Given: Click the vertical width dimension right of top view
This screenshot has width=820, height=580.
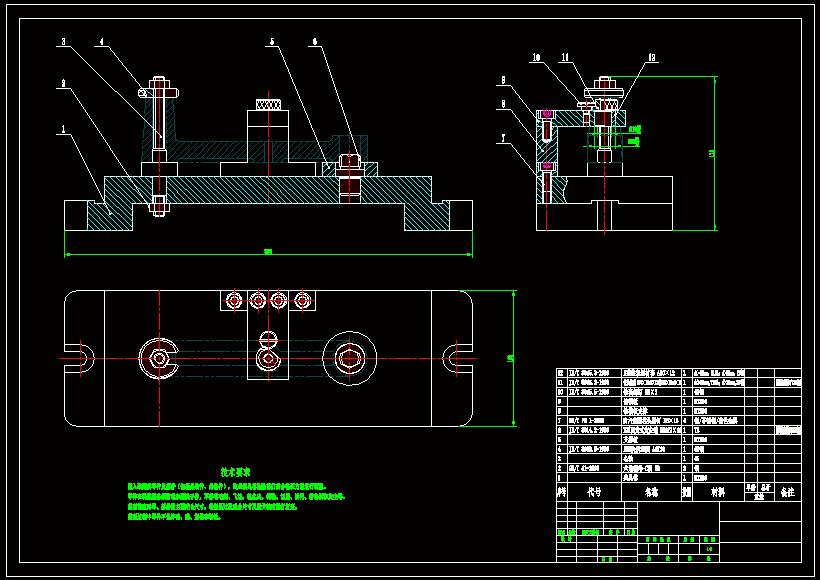Looking at the screenshot, I should (x=511, y=357).
